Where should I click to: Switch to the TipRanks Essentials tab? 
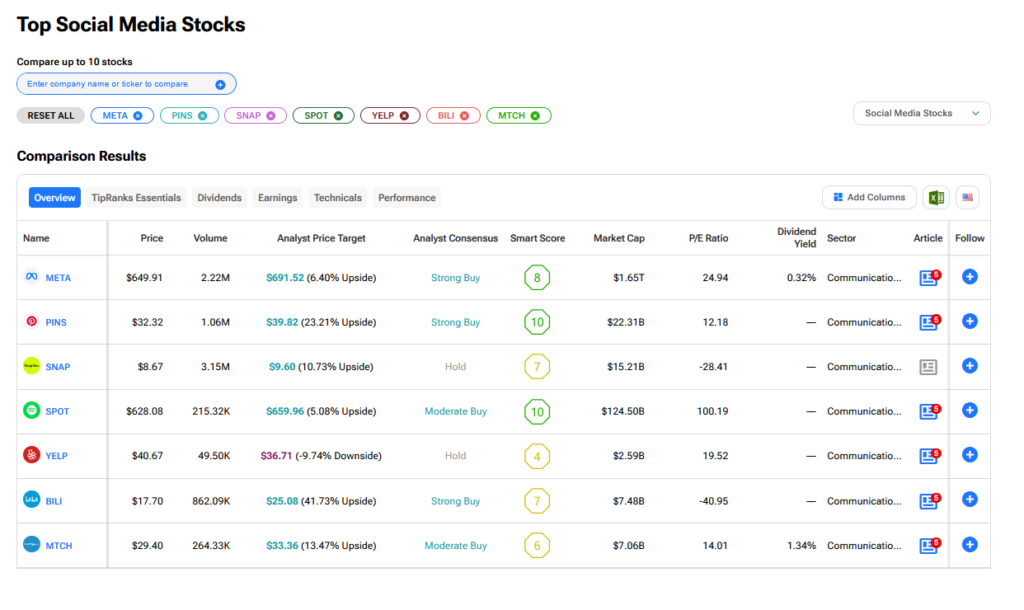tap(136, 198)
